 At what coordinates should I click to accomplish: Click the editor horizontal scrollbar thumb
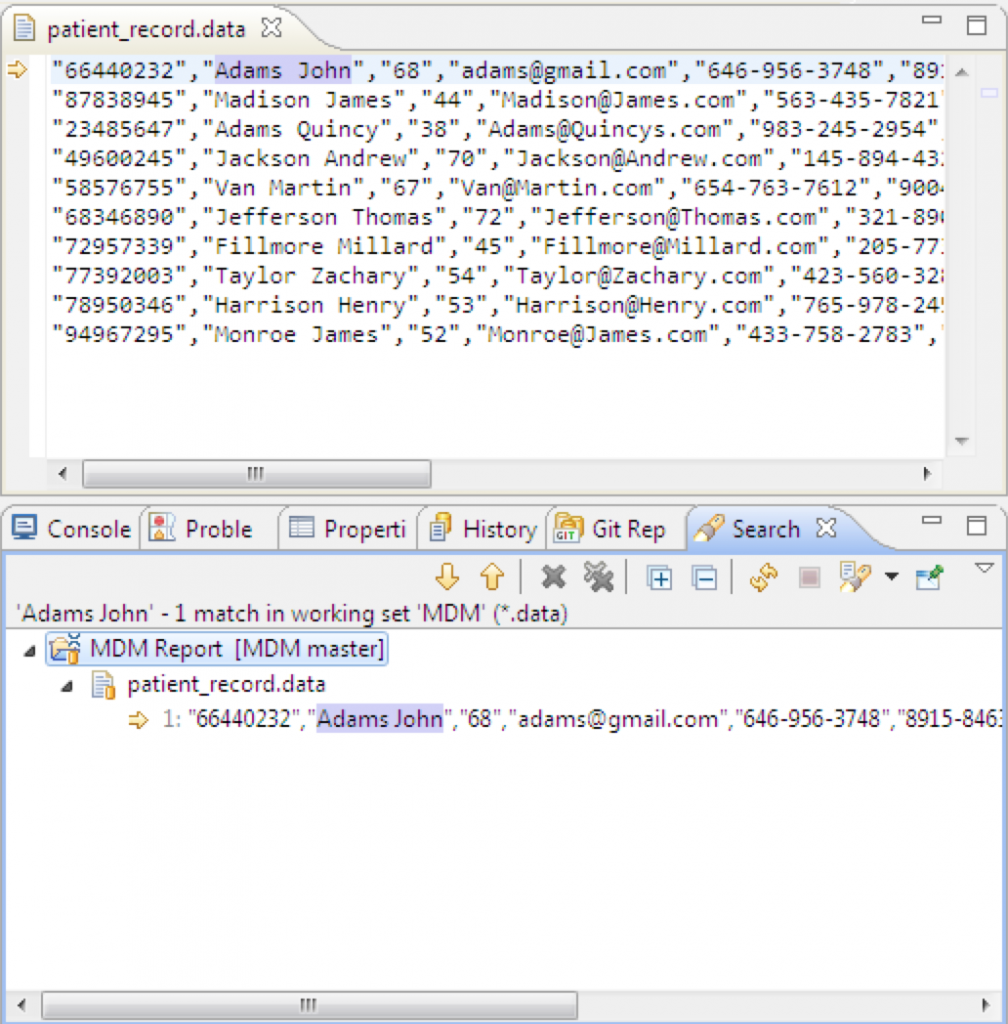[x=257, y=473]
